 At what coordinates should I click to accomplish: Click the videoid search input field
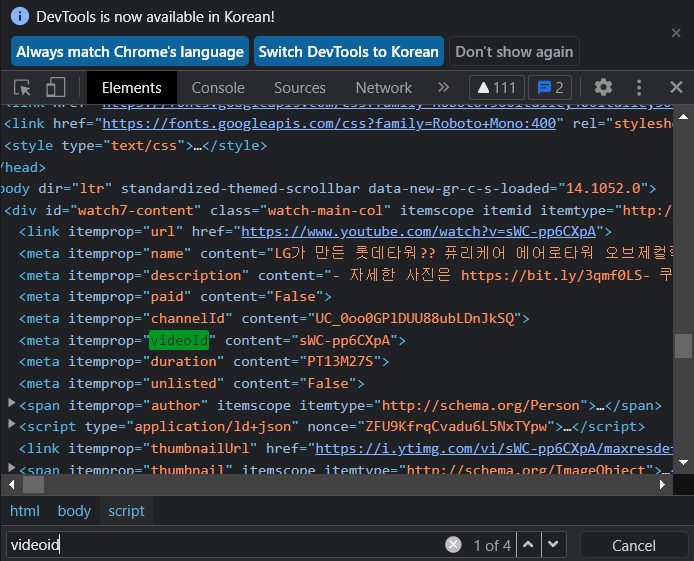pos(224,545)
